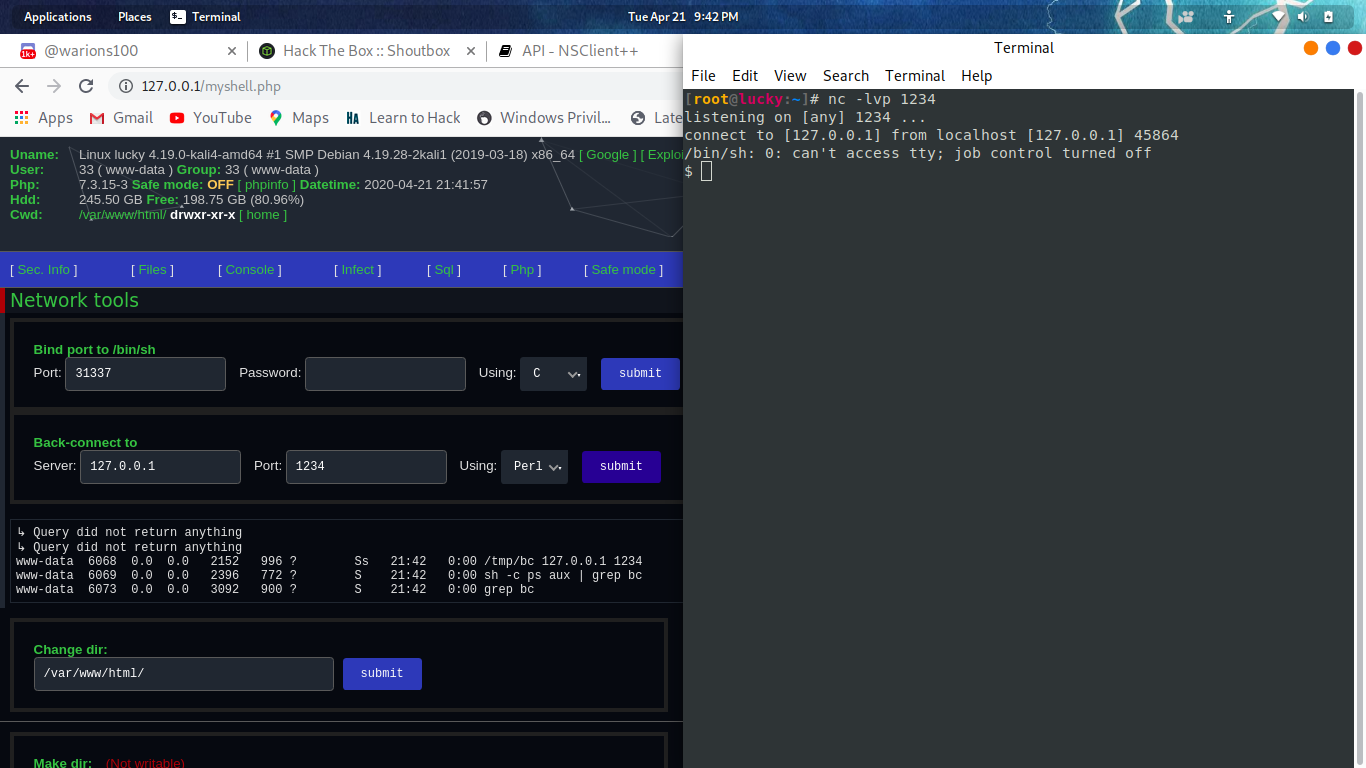Open the Terminal Search menu
The width and height of the screenshot is (1366, 768).
846,76
